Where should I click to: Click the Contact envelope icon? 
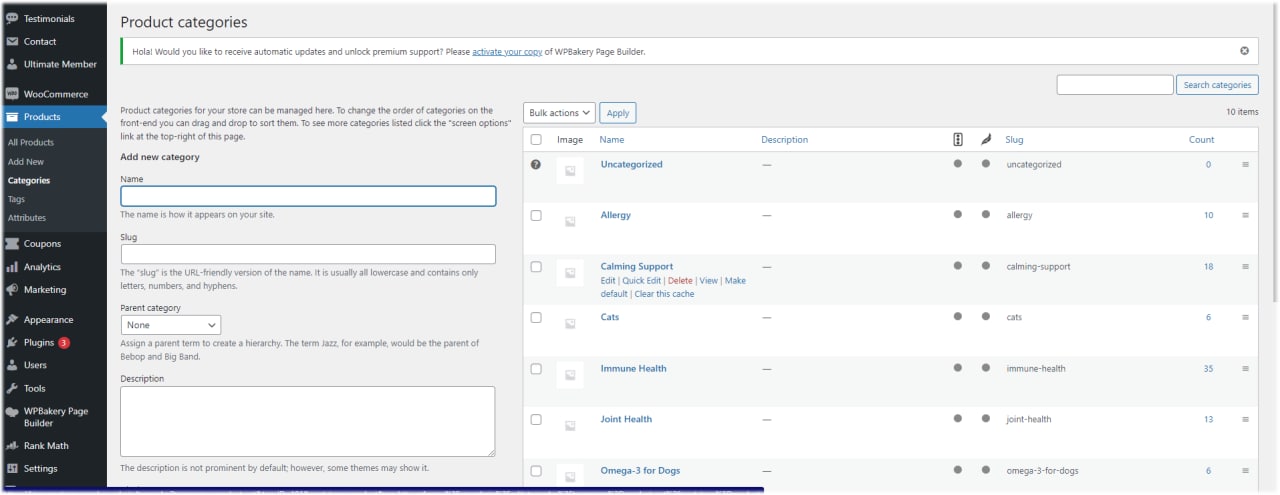pyautogui.click(x=12, y=41)
